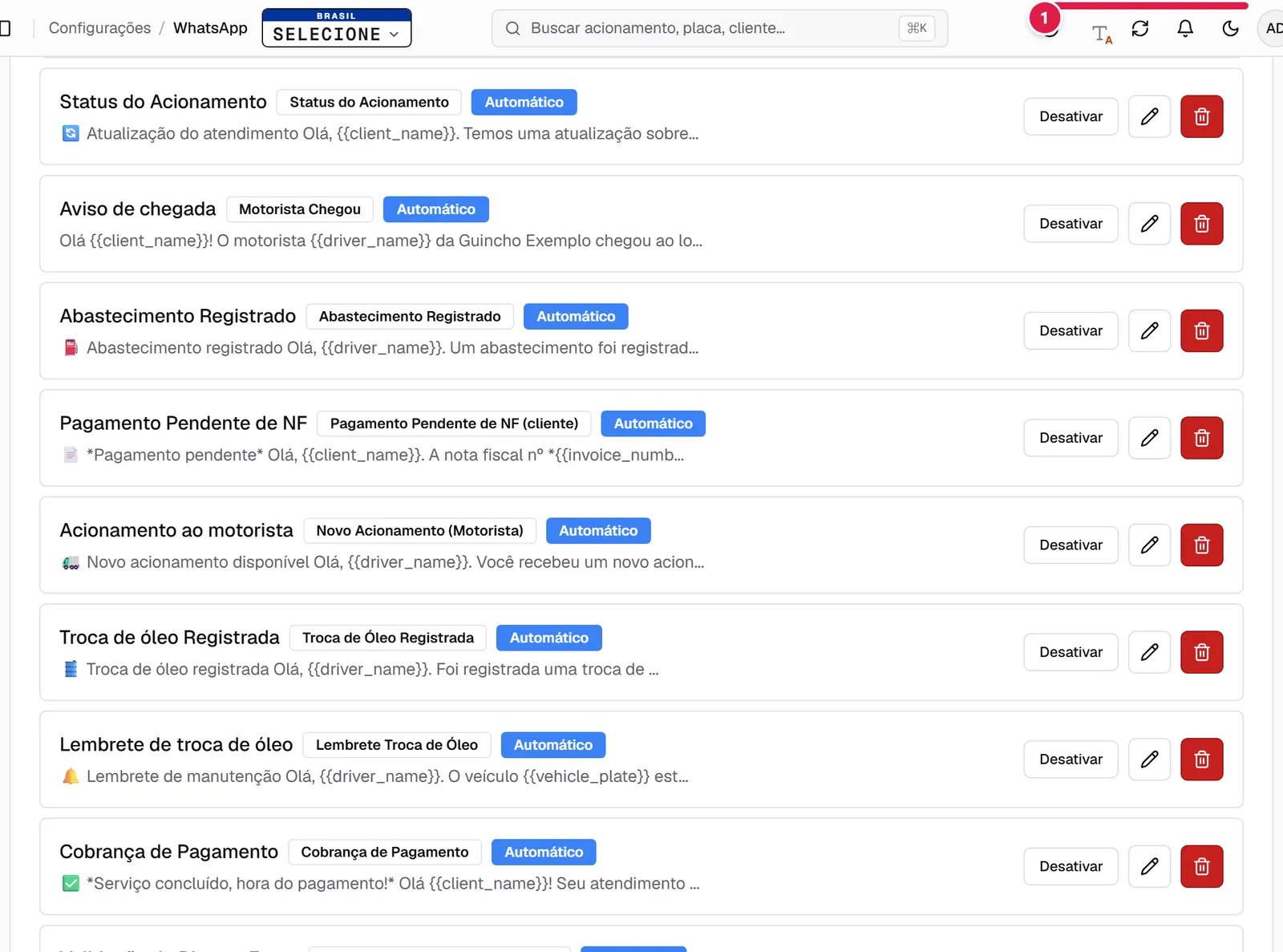Edit the Acionamento ao motorista template
Image resolution: width=1283 pixels, height=952 pixels.
(x=1149, y=545)
